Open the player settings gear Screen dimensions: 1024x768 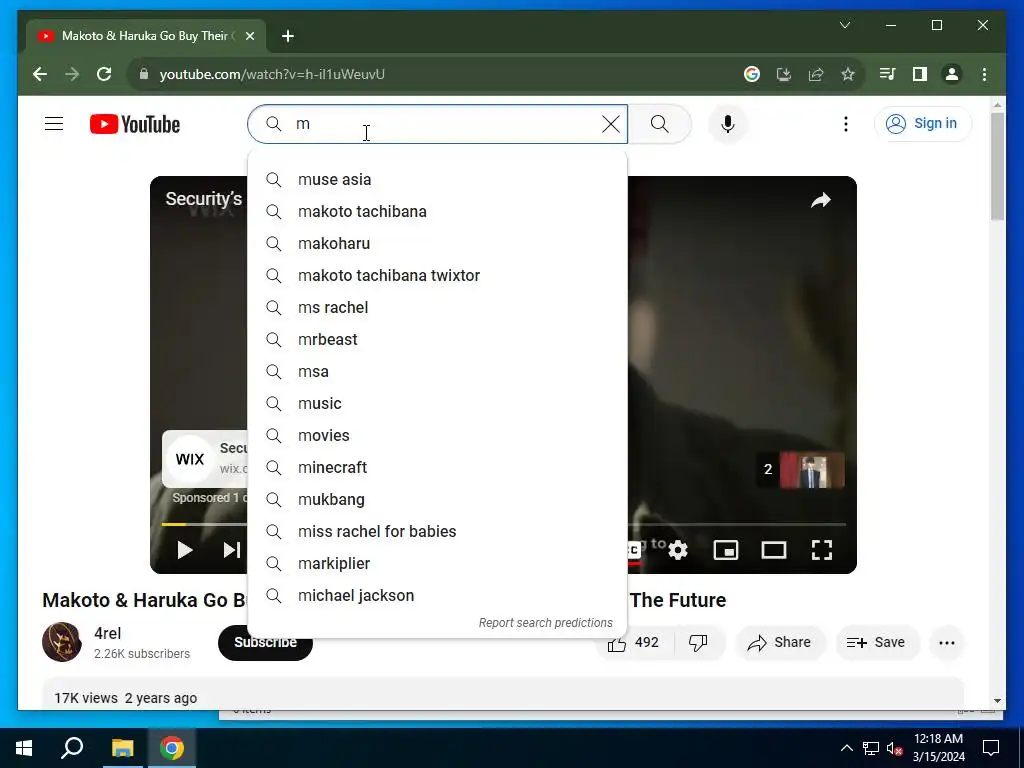coord(678,550)
